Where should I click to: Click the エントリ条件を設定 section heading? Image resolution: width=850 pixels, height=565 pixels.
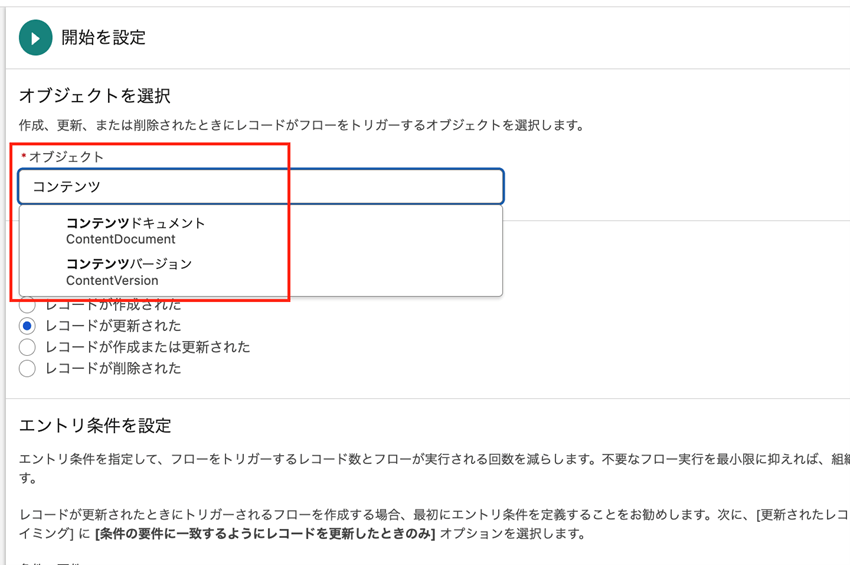pos(95,425)
